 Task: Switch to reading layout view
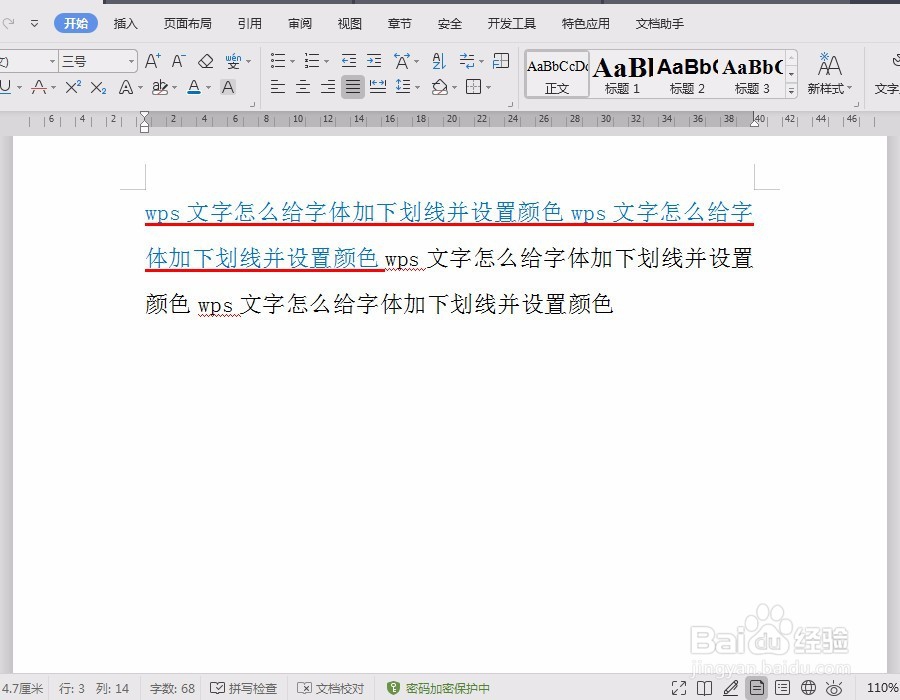[704, 688]
